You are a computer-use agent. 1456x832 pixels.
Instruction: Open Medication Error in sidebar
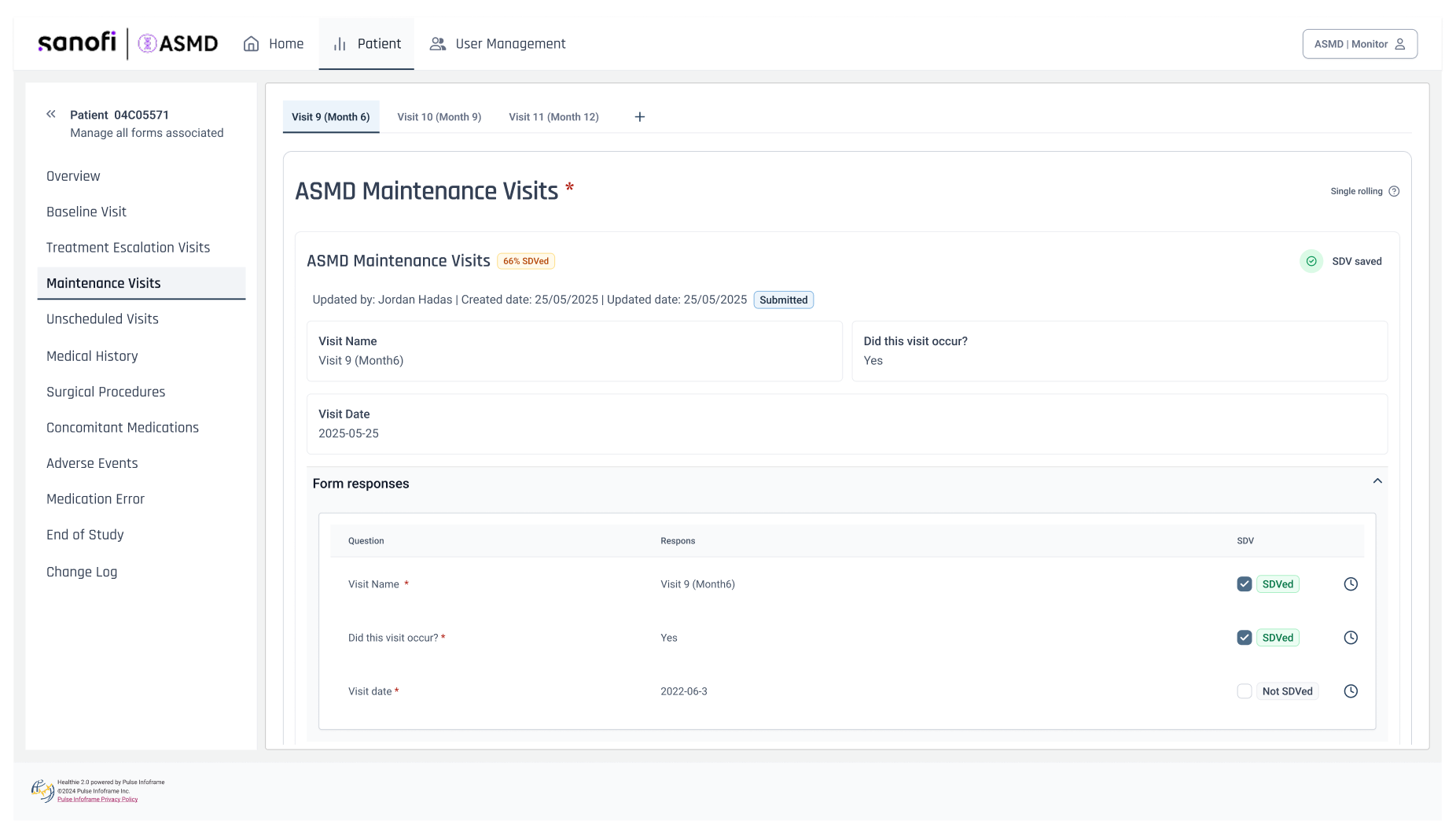point(95,499)
